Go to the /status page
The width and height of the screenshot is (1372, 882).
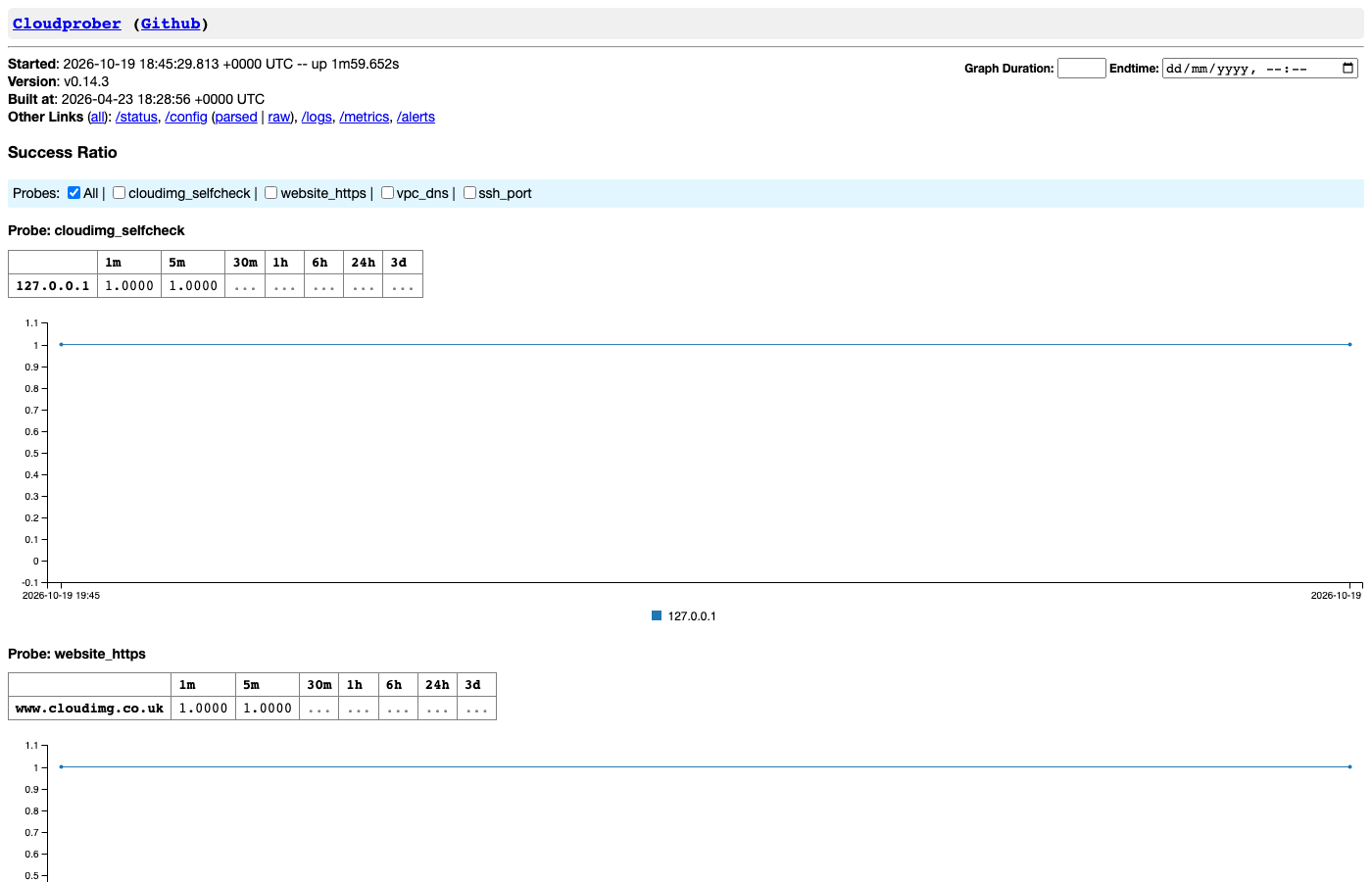point(136,117)
